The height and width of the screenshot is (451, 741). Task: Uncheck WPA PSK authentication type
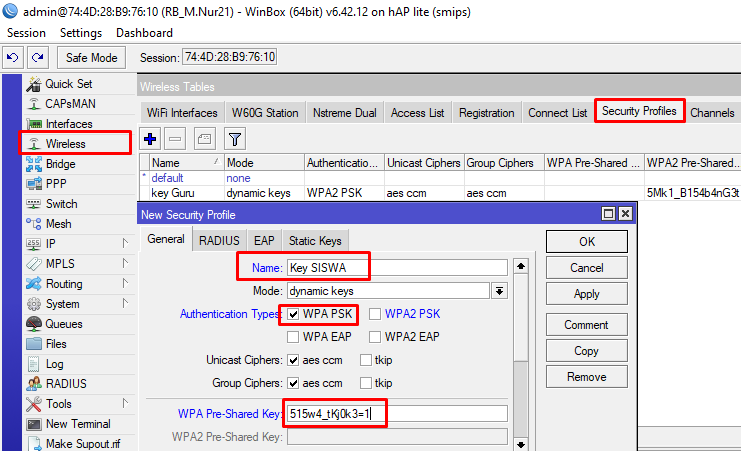pyautogui.click(x=293, y=314)
